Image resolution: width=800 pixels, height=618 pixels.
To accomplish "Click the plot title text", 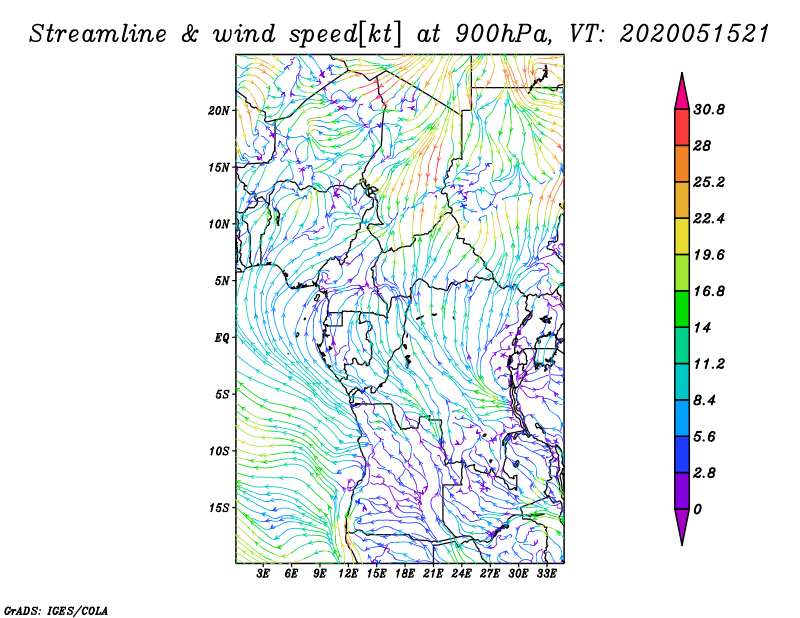I will pyautogui.click(x=399, y=34).
